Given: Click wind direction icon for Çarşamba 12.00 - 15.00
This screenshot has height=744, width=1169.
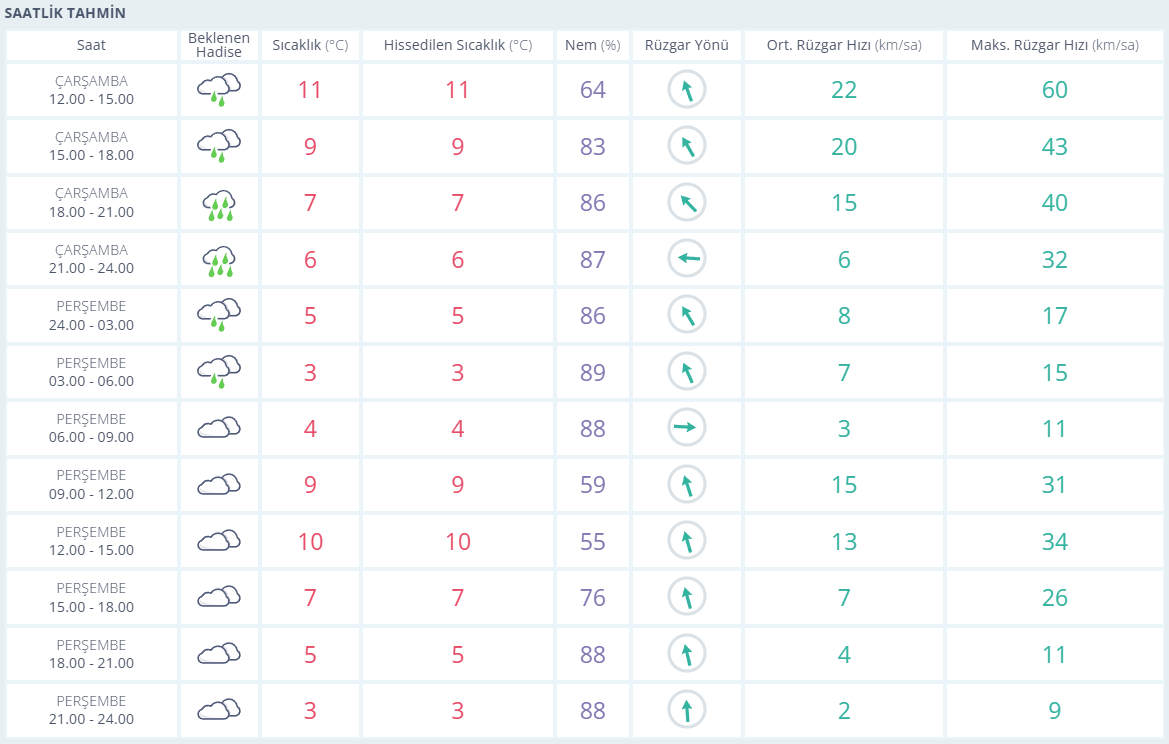Looking at the screenshot, I should click(687, 90).
